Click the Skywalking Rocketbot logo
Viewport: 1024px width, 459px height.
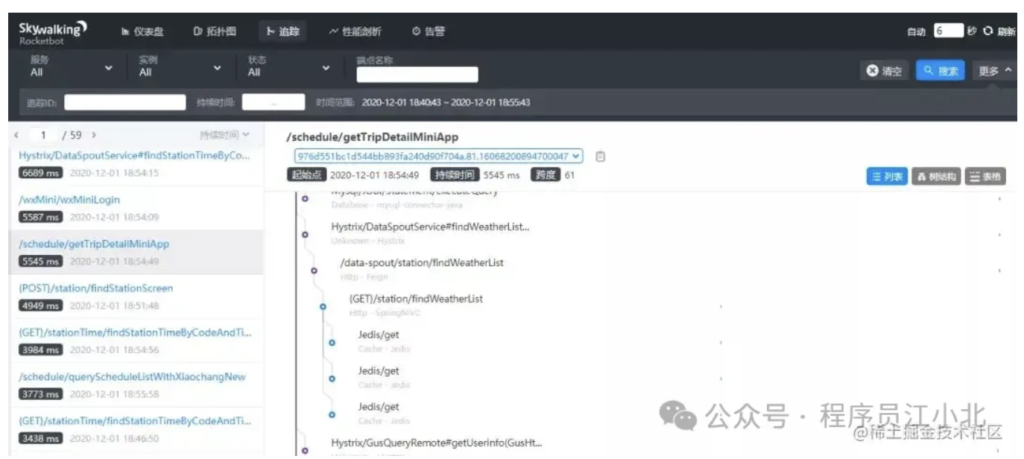[53, 31]
